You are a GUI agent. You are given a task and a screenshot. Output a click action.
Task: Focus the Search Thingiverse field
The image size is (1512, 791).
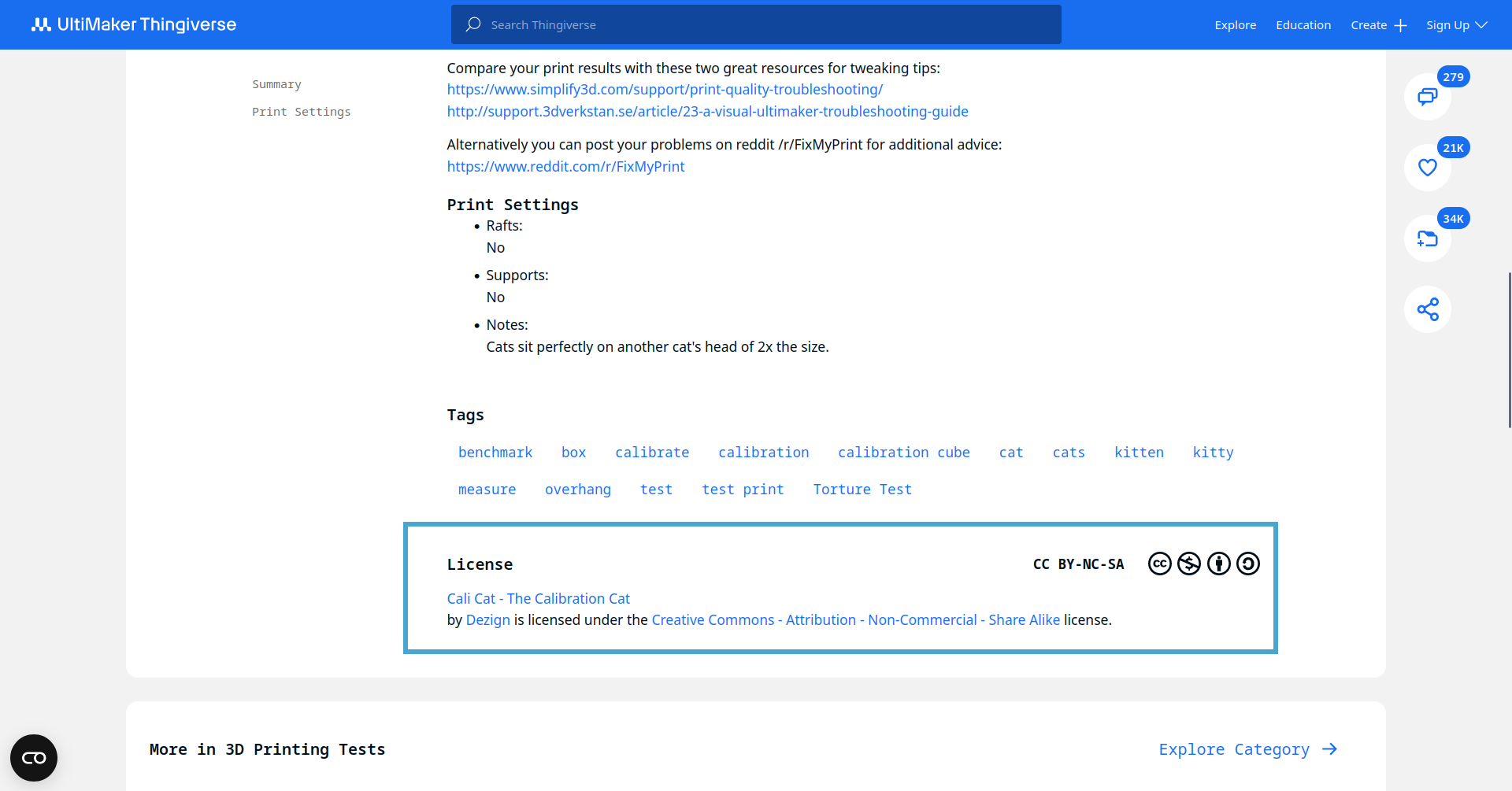tap(756, 25)
